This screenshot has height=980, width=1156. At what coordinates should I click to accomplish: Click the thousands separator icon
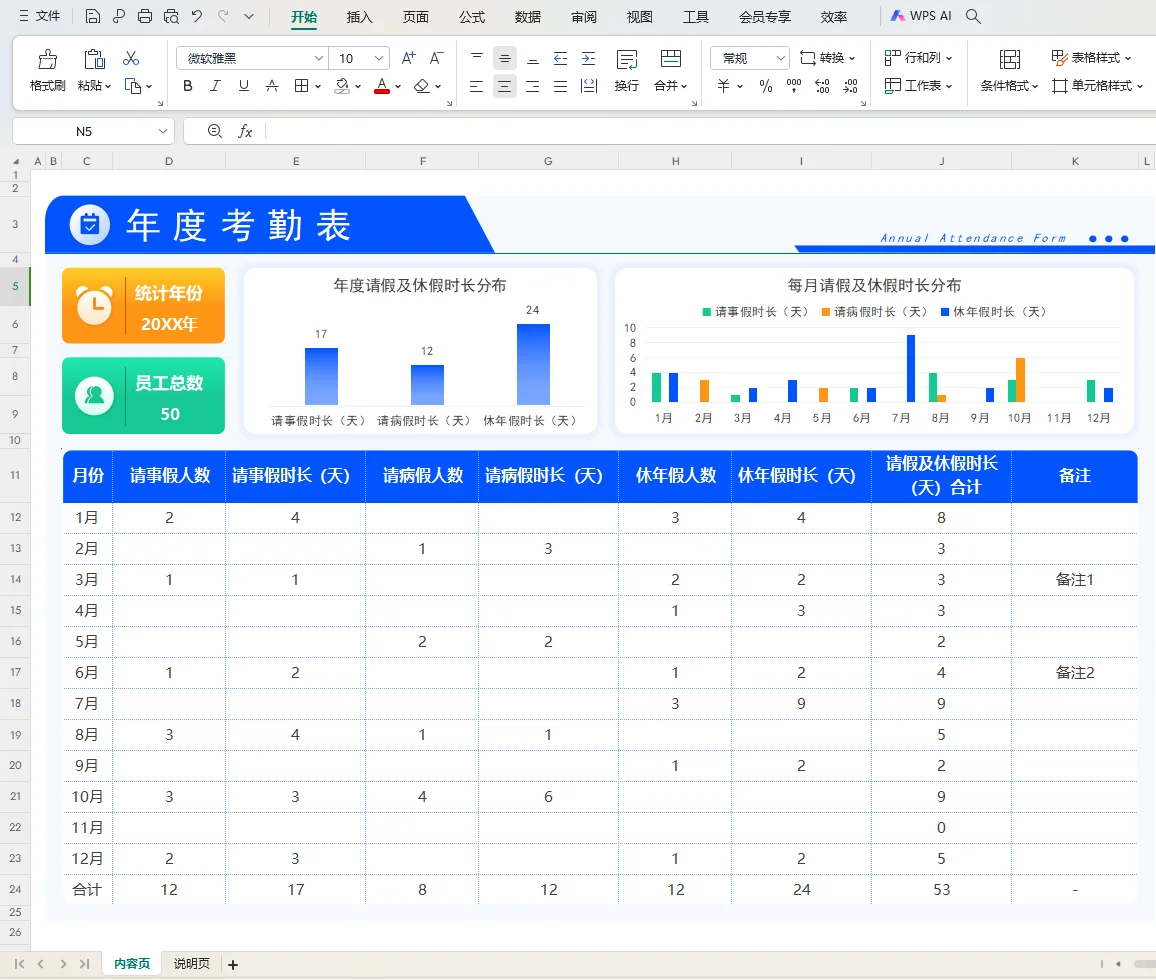794,86
